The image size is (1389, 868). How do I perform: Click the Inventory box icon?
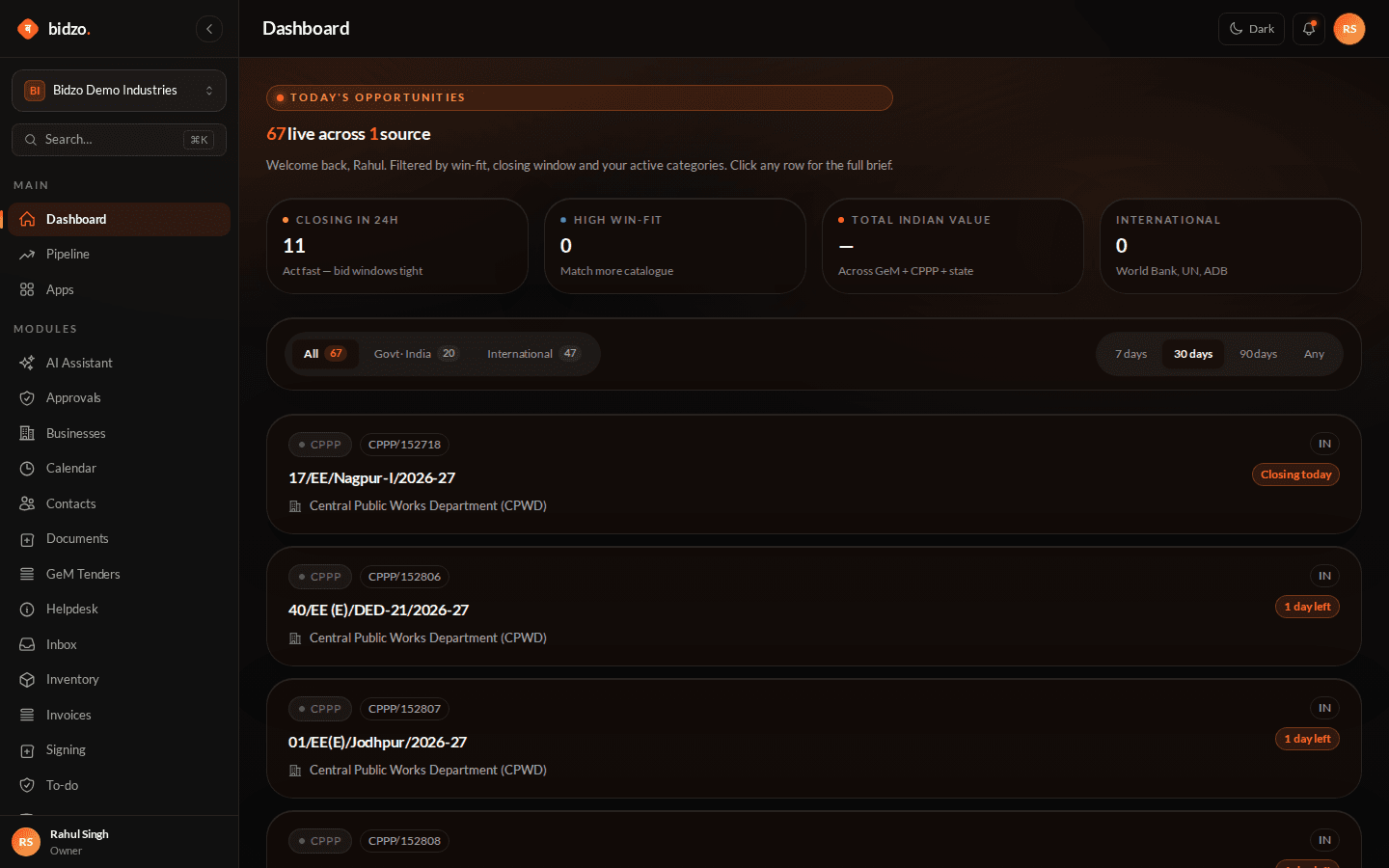coord(27,680)
